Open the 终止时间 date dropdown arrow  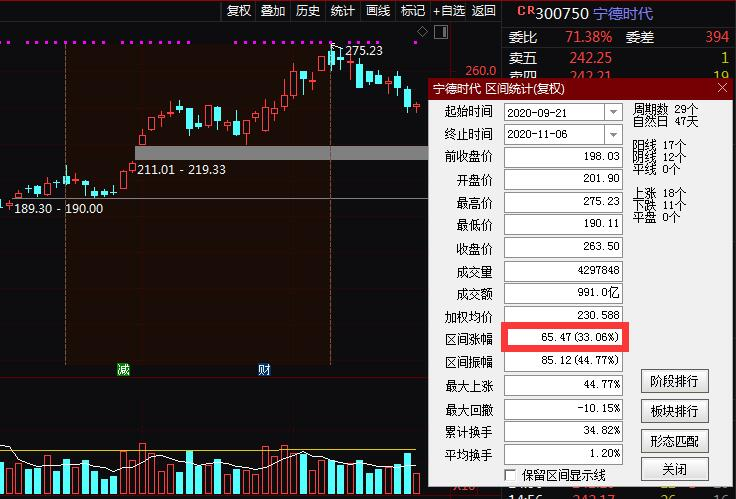(613, 134)
